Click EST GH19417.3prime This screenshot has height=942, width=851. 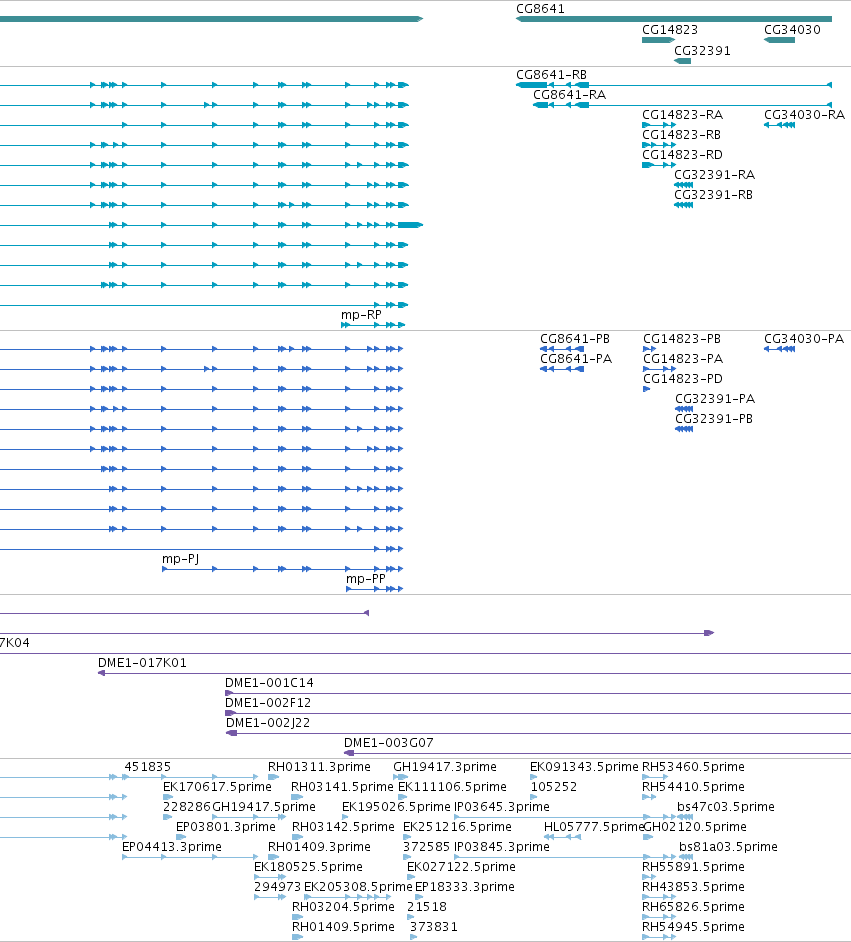click(x=444, y=767)
